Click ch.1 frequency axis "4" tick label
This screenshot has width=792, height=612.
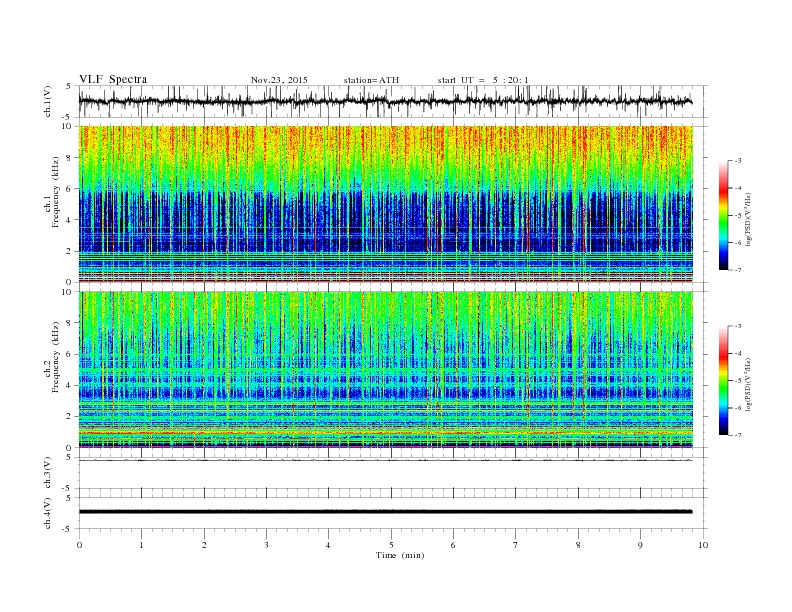[70, 220]
